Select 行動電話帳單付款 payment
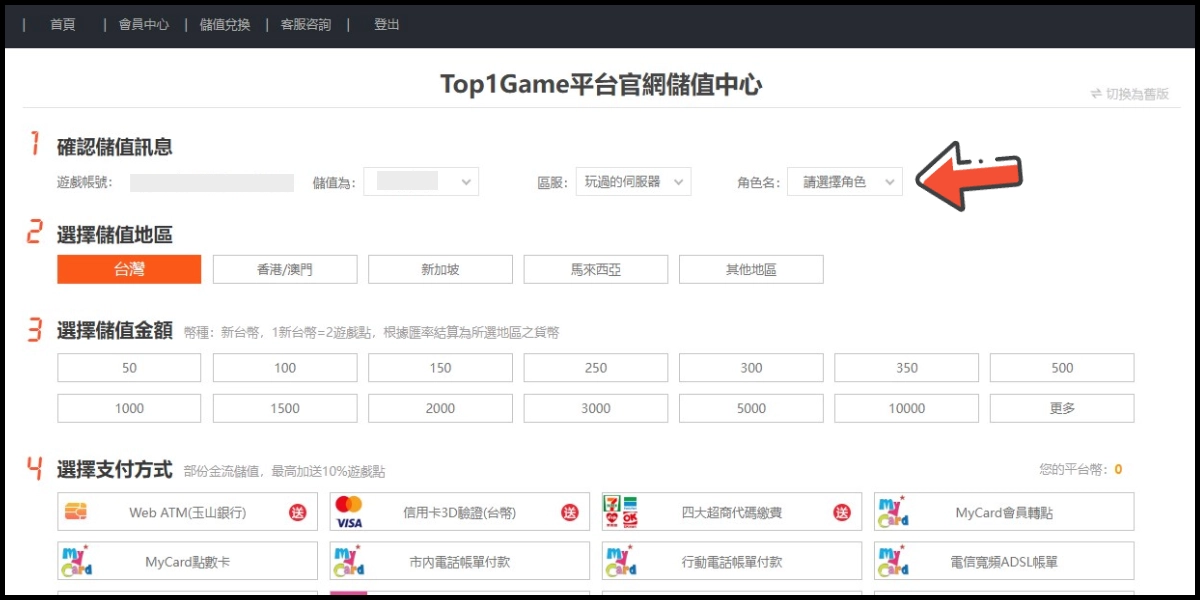This screenshot has height=600, width=1200. pyautogui.click(x=732, y=561)
